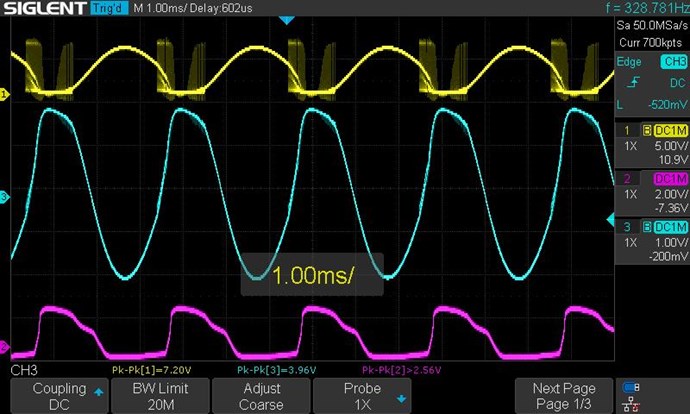Screen dimensions: 690x414
Task: Click channel 2 offset value -7.36V
Action: 671,208
